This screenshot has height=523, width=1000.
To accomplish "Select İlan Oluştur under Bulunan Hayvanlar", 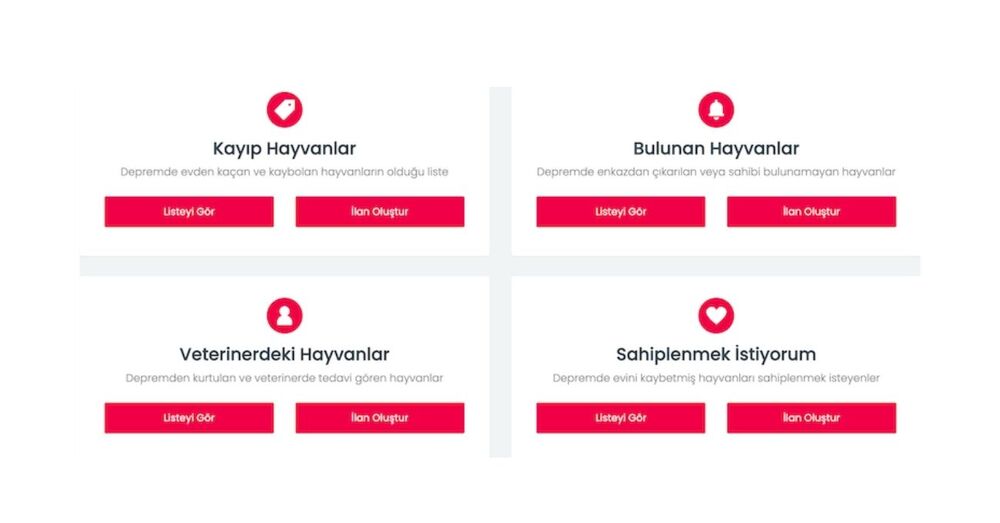I will (812, 212).
